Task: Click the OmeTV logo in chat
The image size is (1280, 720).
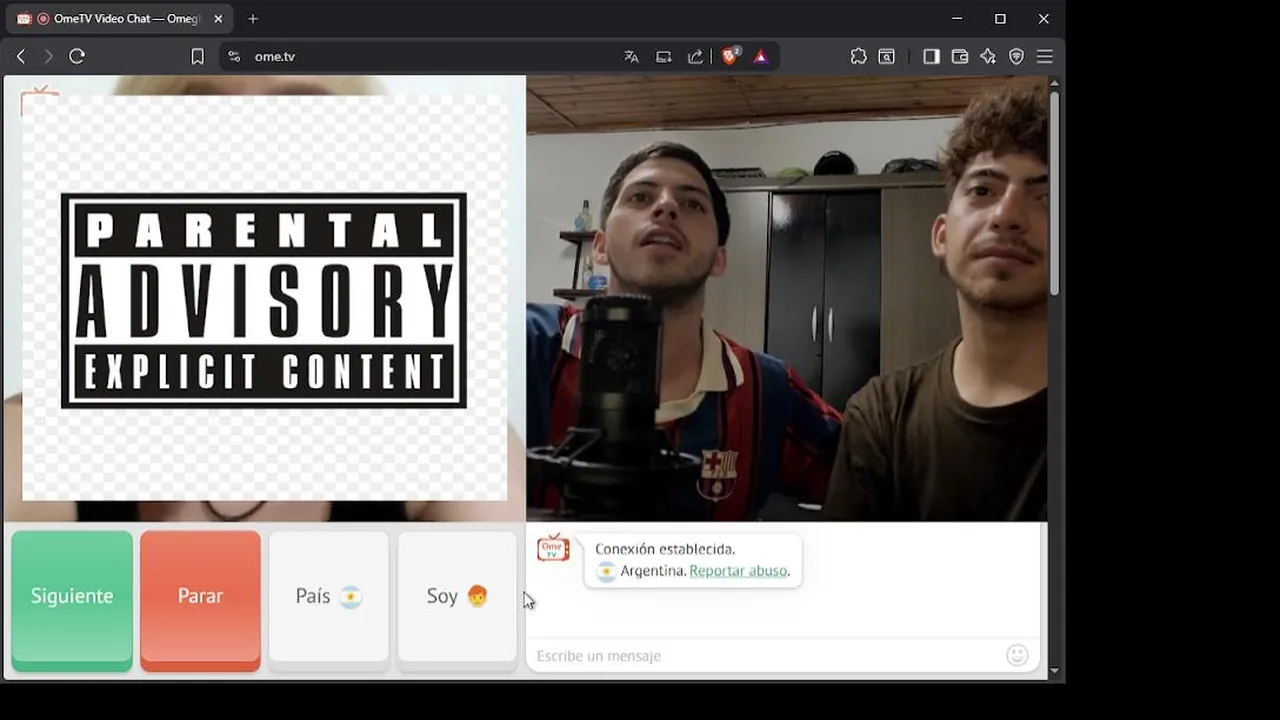Action: coord(553,548)
